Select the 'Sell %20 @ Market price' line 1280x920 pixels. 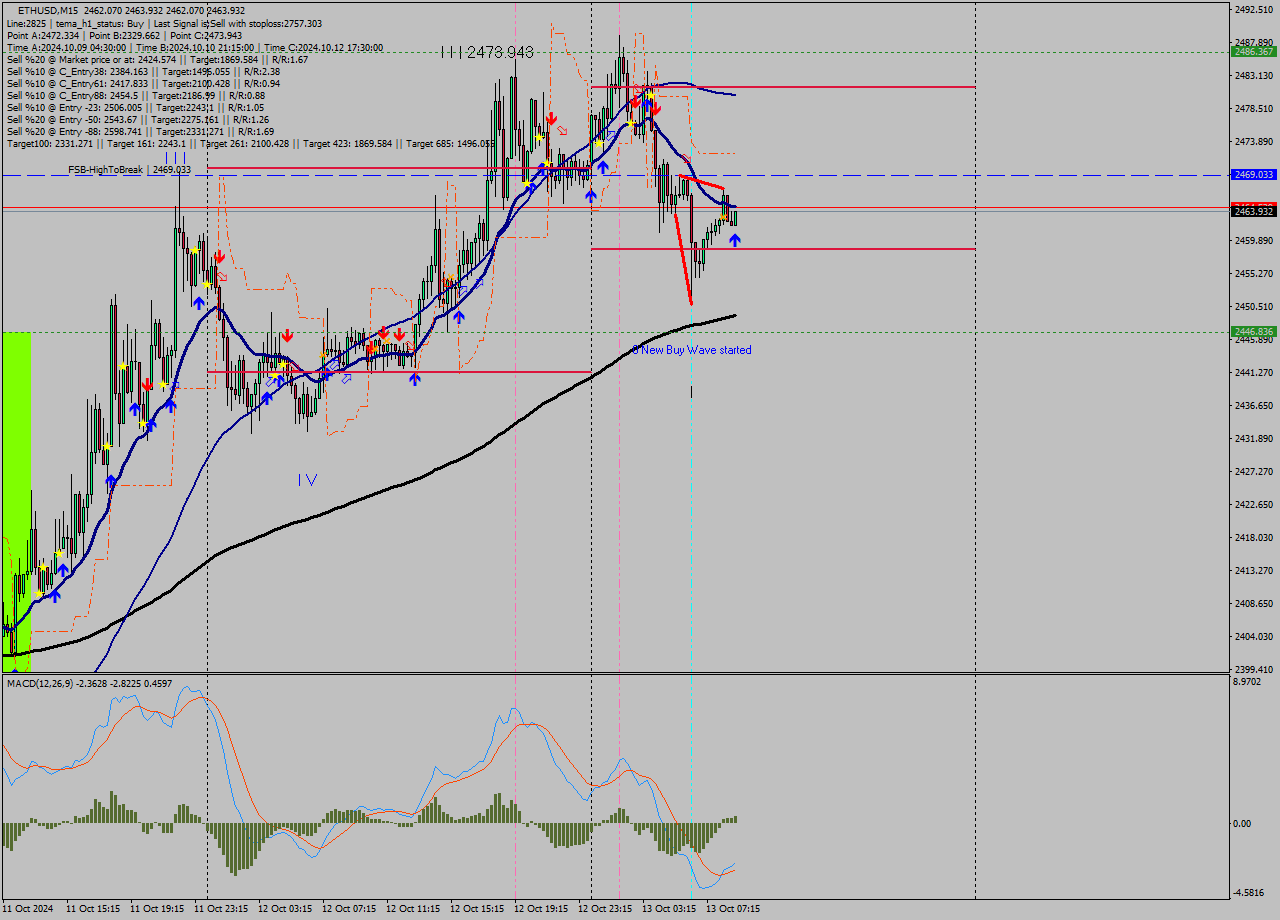(157, 59)
